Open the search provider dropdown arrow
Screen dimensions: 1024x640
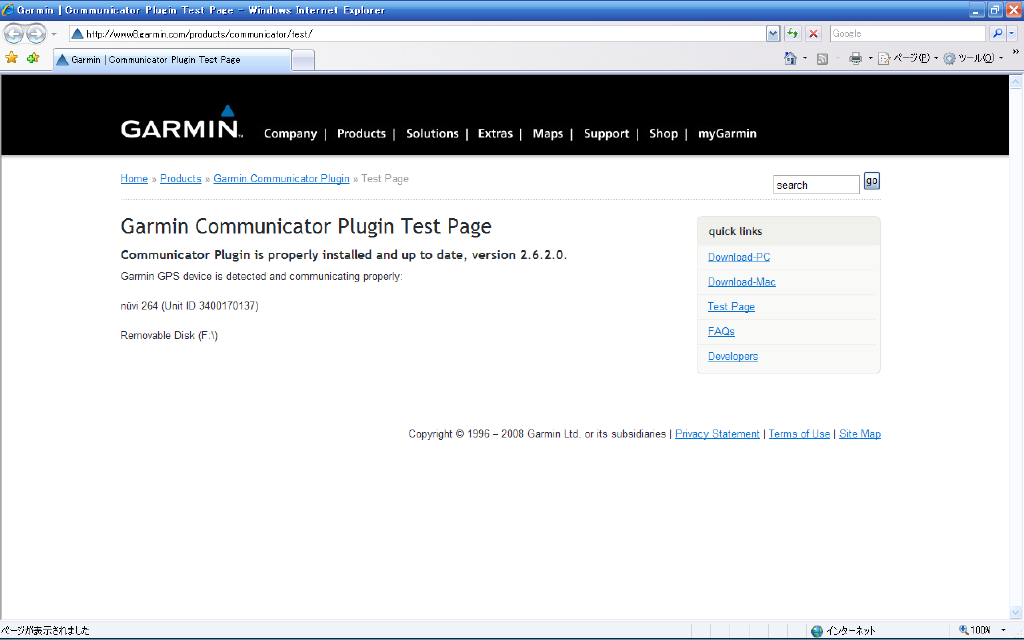pos(1012,34)
